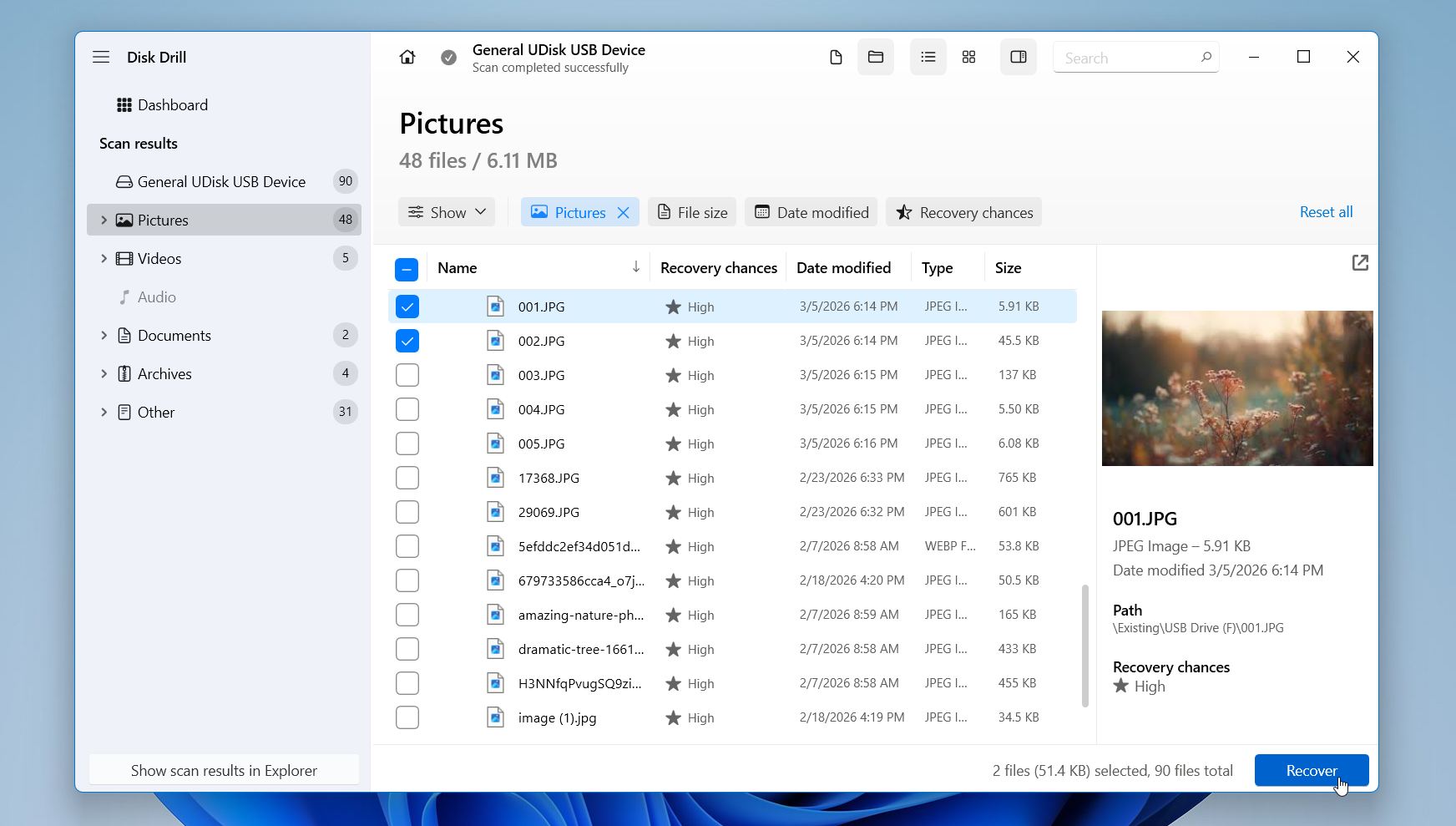Screen dimensions: 1456x826
Task: Toggle the select-all checkbox in header
Action: (407, 269)
